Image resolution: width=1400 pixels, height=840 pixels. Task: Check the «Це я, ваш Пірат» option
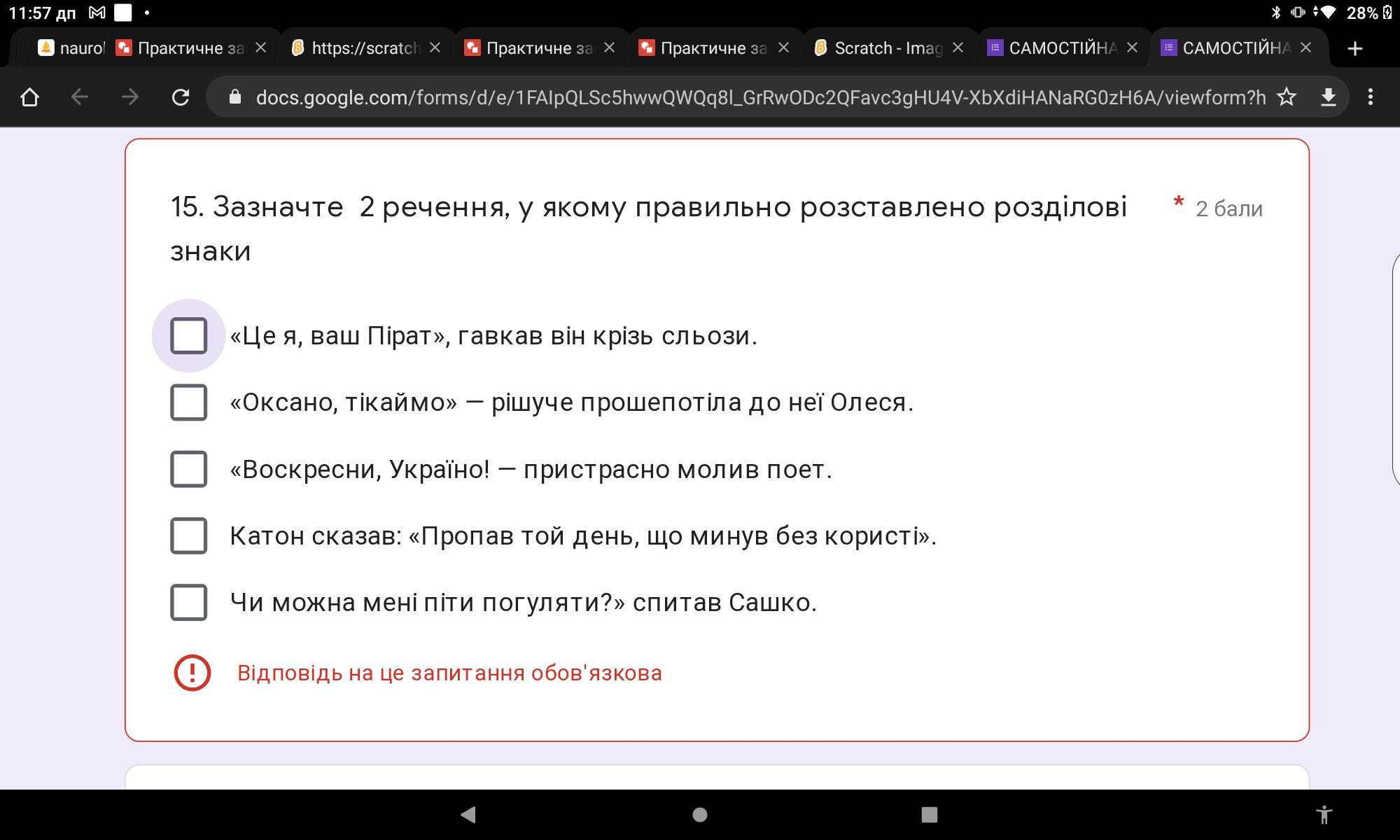coord(189,335)
